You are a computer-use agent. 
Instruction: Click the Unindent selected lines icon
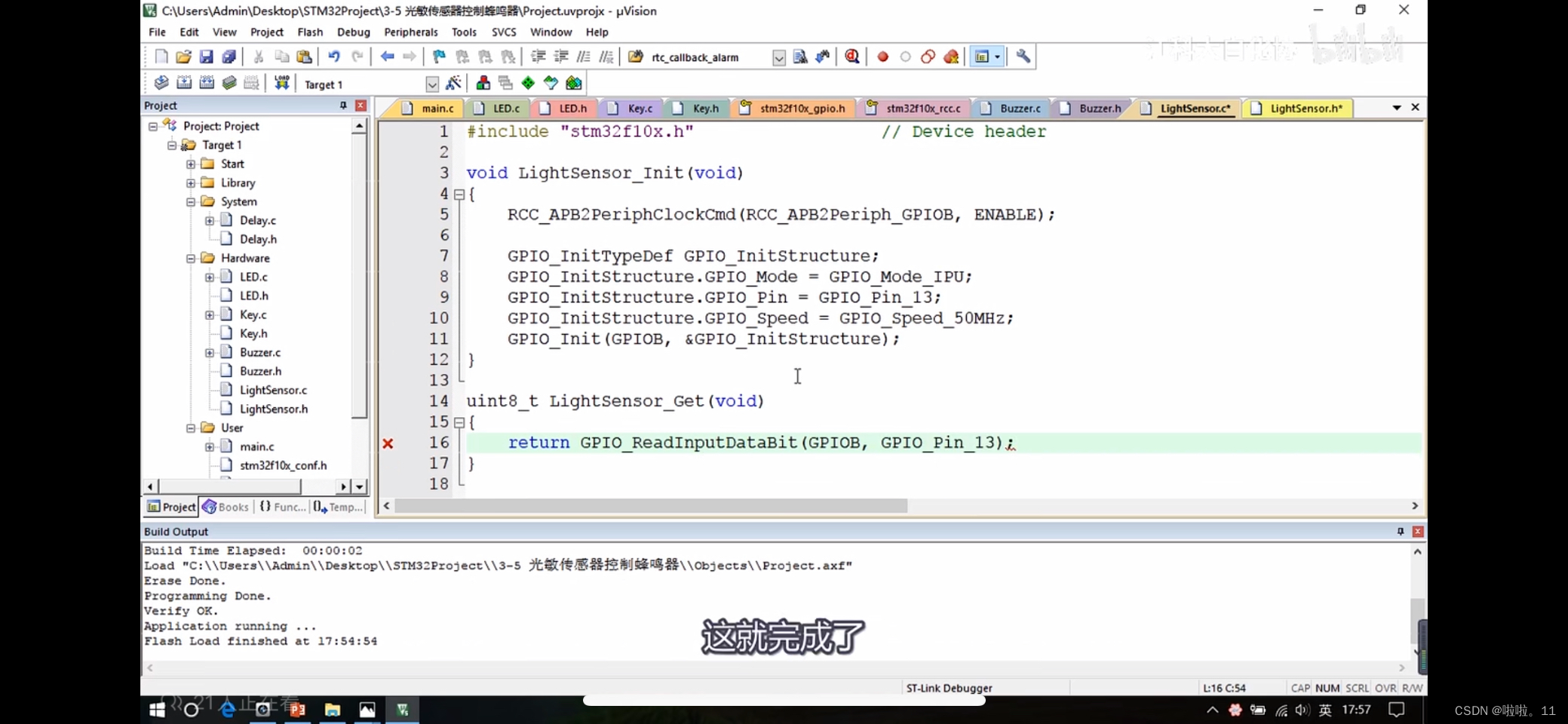click(x=561, y=57)
